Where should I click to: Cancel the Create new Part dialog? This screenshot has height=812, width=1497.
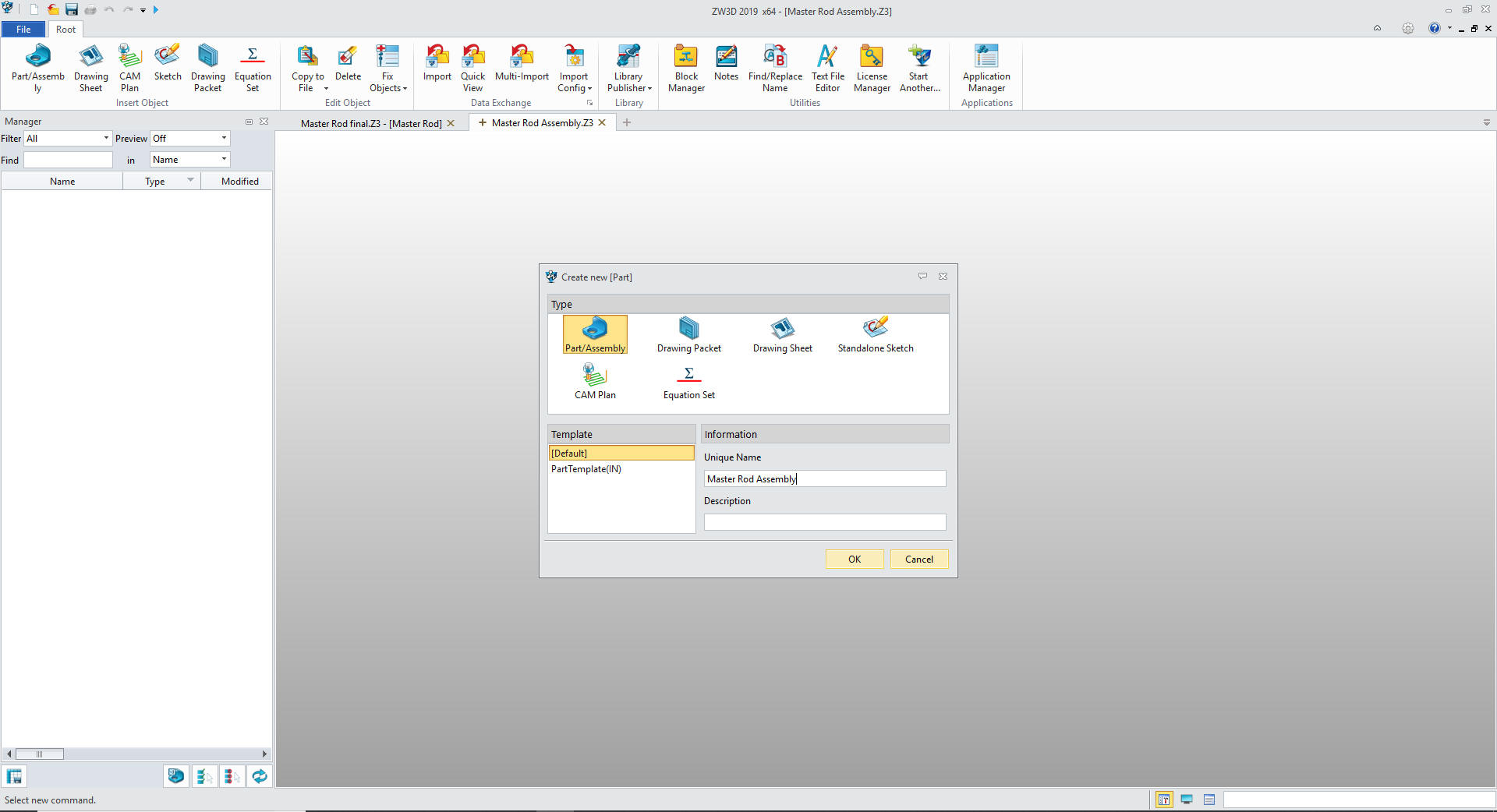[918, 560]
